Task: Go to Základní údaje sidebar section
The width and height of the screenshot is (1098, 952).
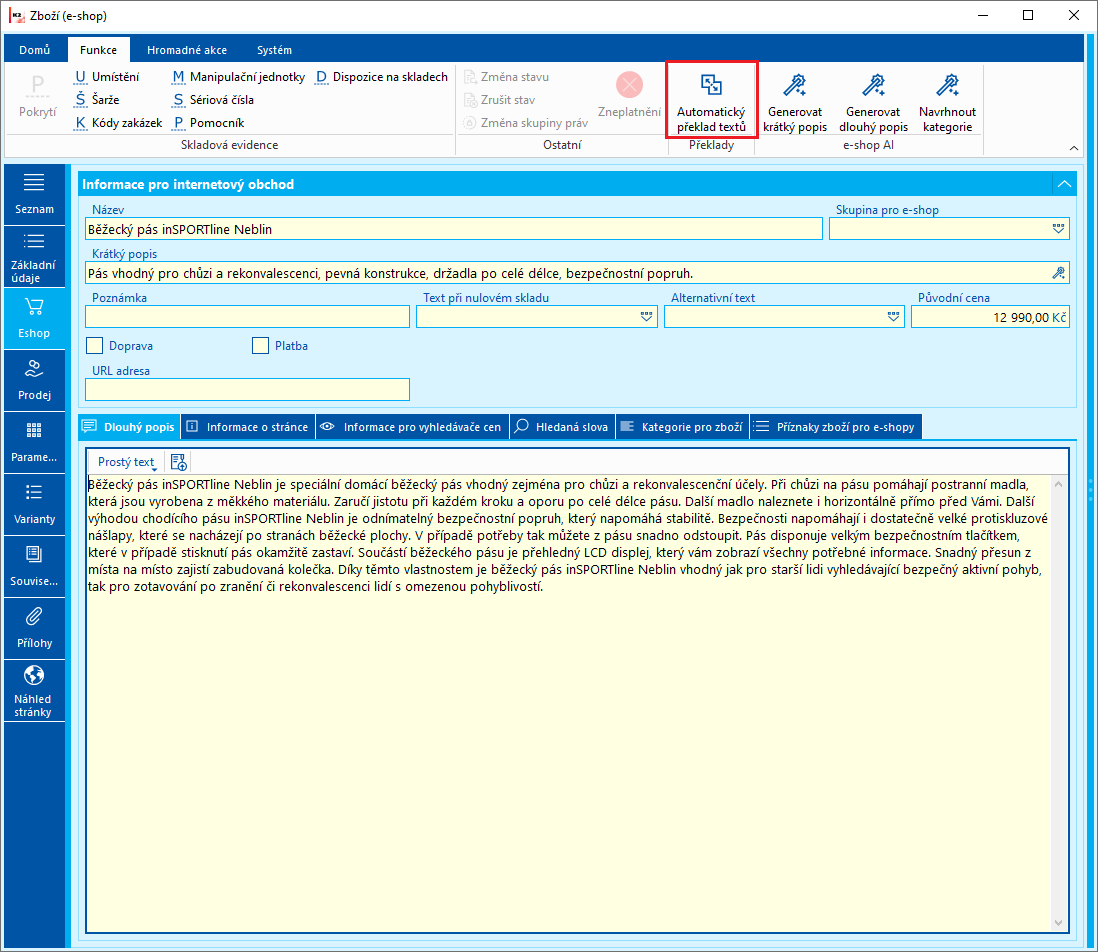Action: point(34,257)
